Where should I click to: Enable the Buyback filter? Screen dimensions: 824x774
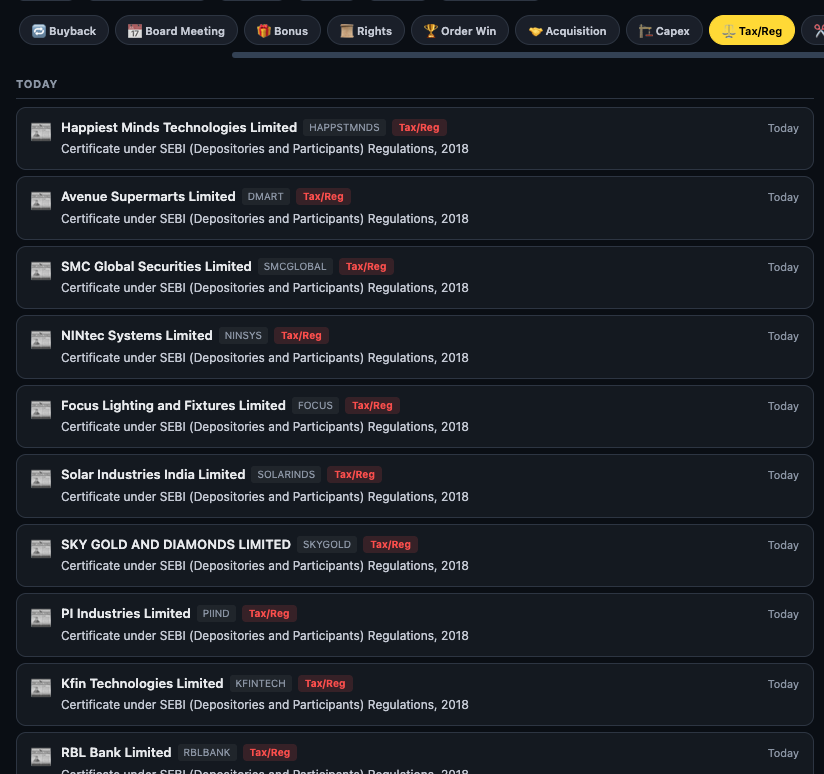pos(63,30)
